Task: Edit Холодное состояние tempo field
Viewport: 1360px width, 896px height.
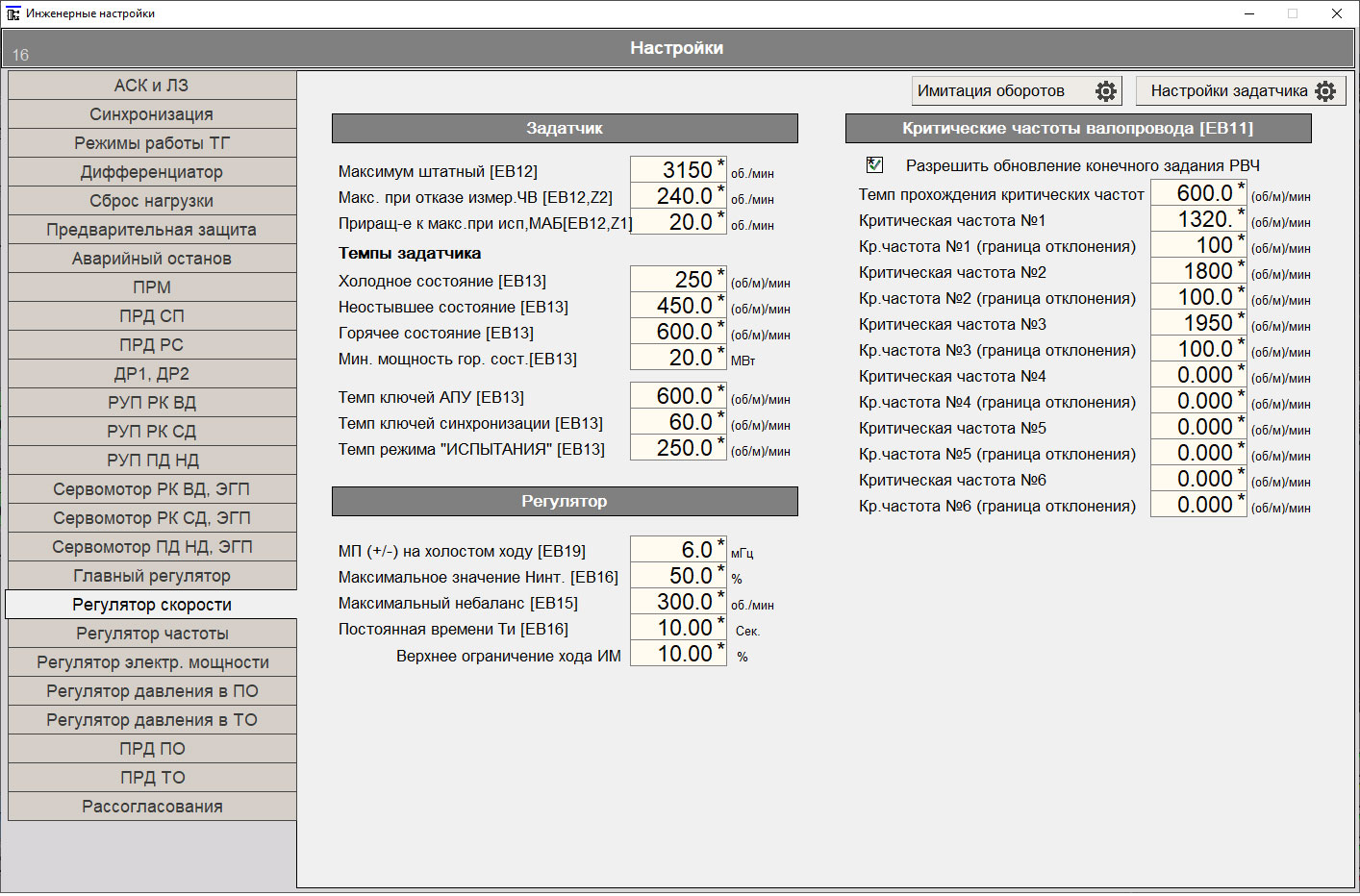Action: [678, 280]
